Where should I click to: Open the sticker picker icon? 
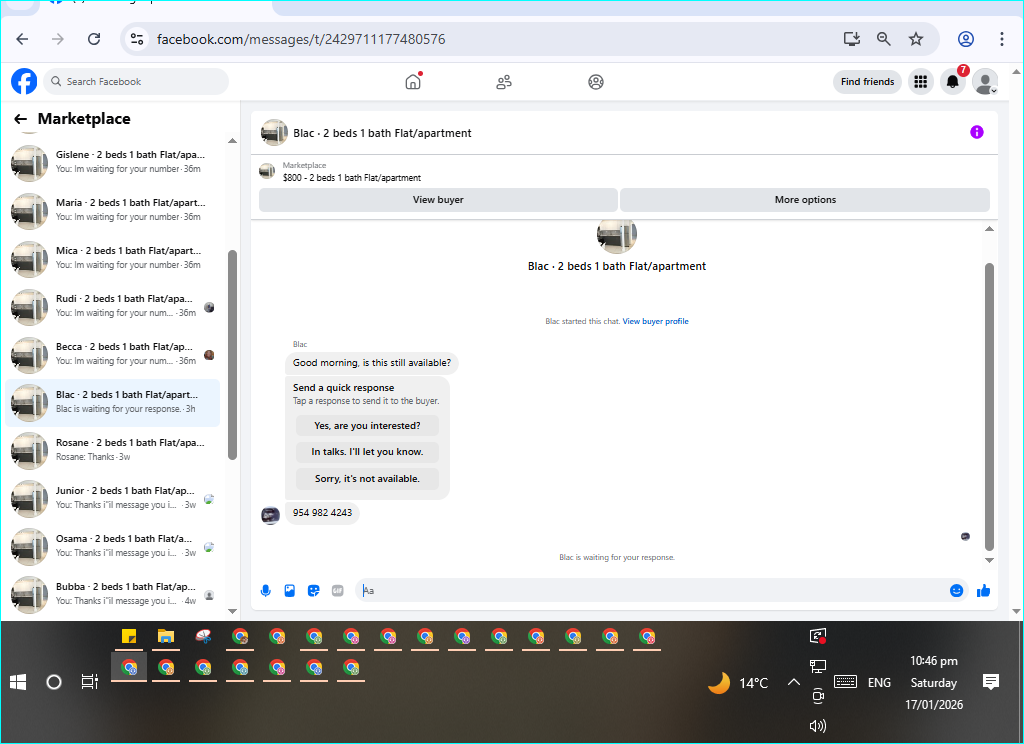[x=313, y=590]
